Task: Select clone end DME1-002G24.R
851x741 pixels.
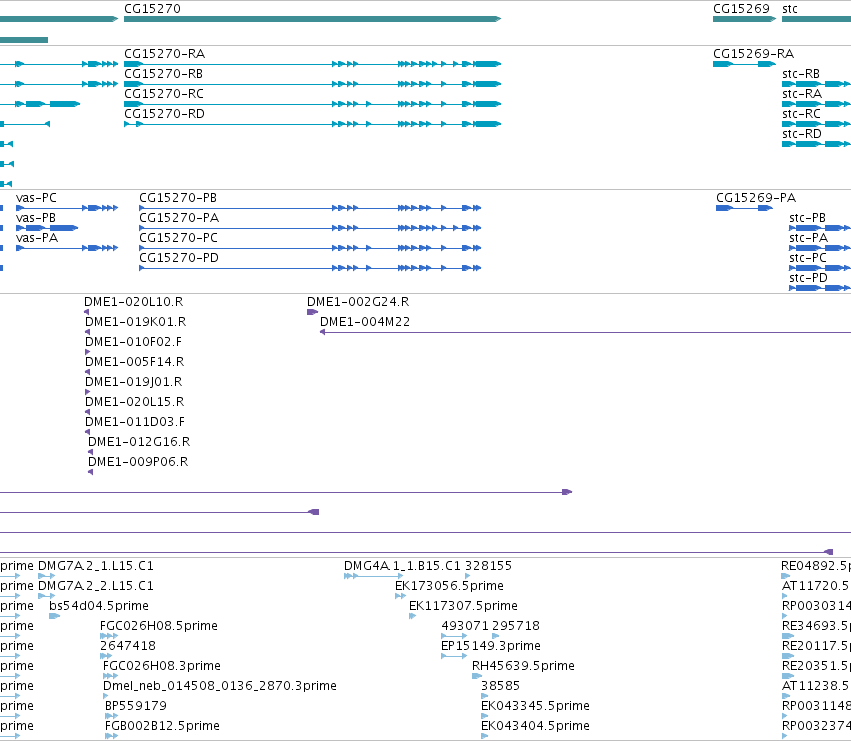Action: [312, 312]
